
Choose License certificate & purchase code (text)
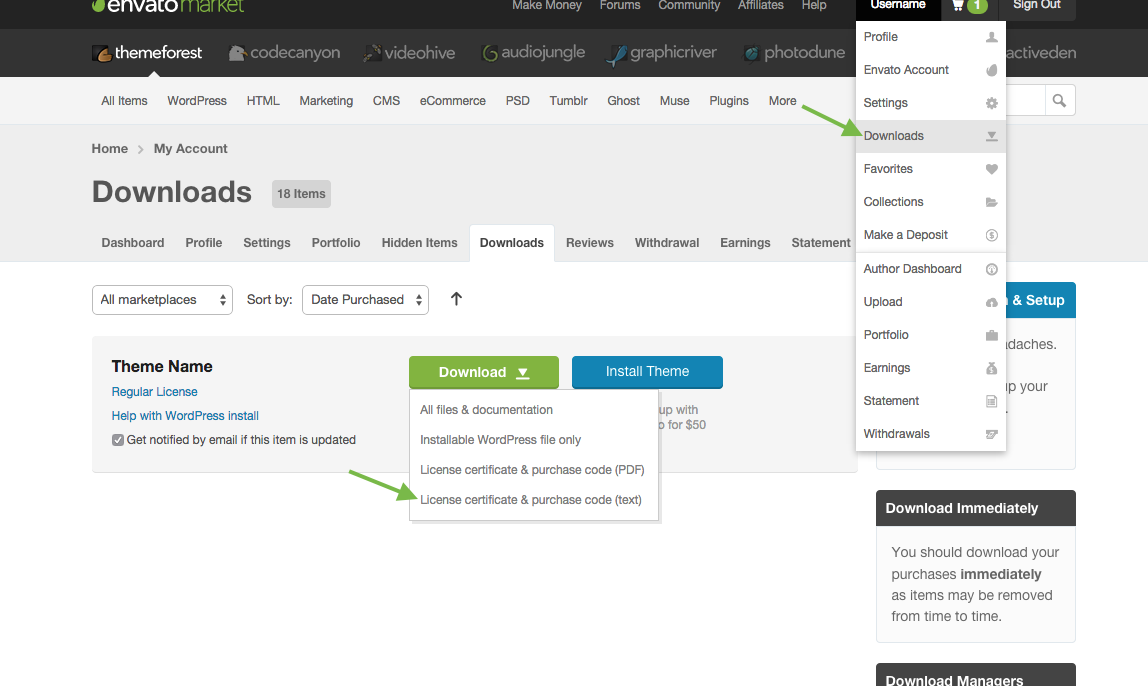(x=530, y=500)
